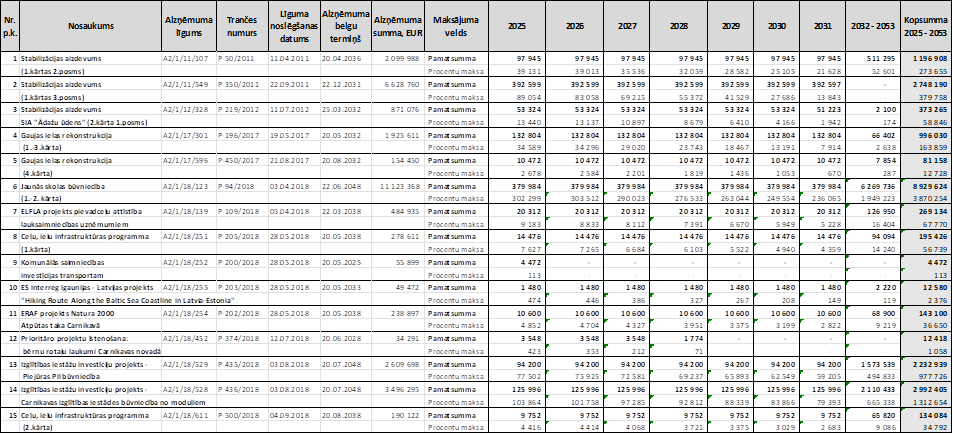Screen dimensions: 953x434
Task: Select the Maksājuma veids column header
Action: tap(453, 26)
